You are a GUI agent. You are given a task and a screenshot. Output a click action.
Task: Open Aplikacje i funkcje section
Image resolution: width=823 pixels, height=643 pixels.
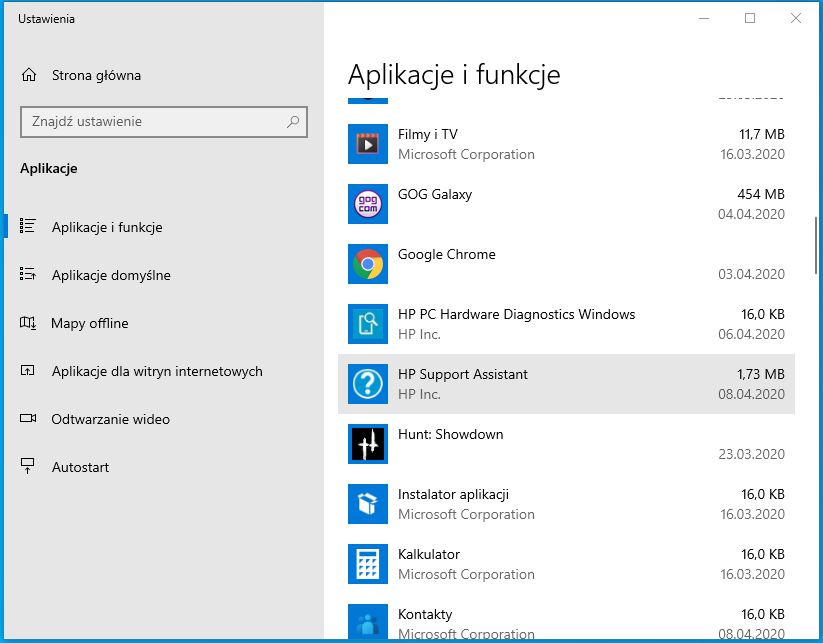click(106, 227)
